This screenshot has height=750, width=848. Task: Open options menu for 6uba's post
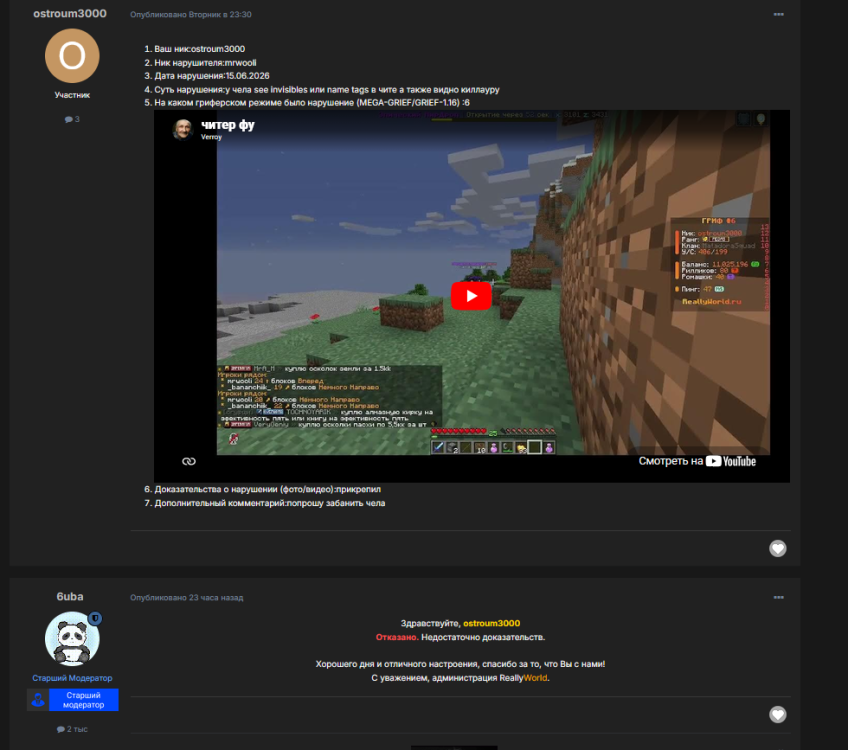tap(778, 598)
